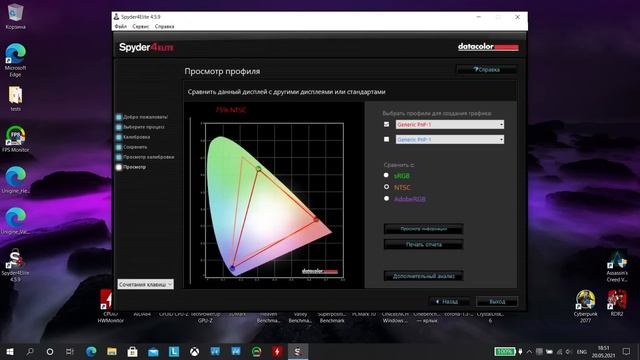
Task: Open the second Generic PnP-1 profile dropdown
Action: pos(450,140)
